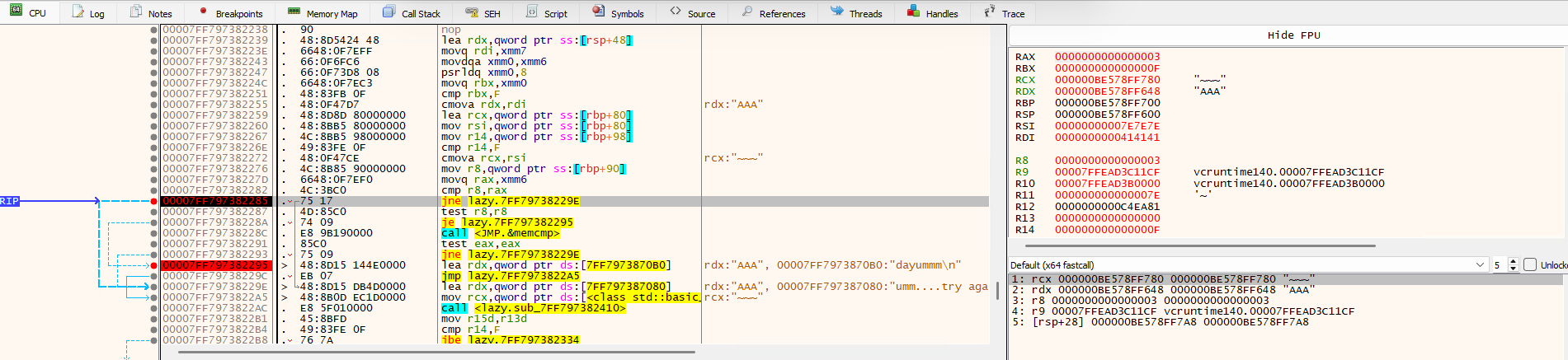Open the Notes tab
The width and height of the screenshot is (1568, 360).
click(151, 13)
